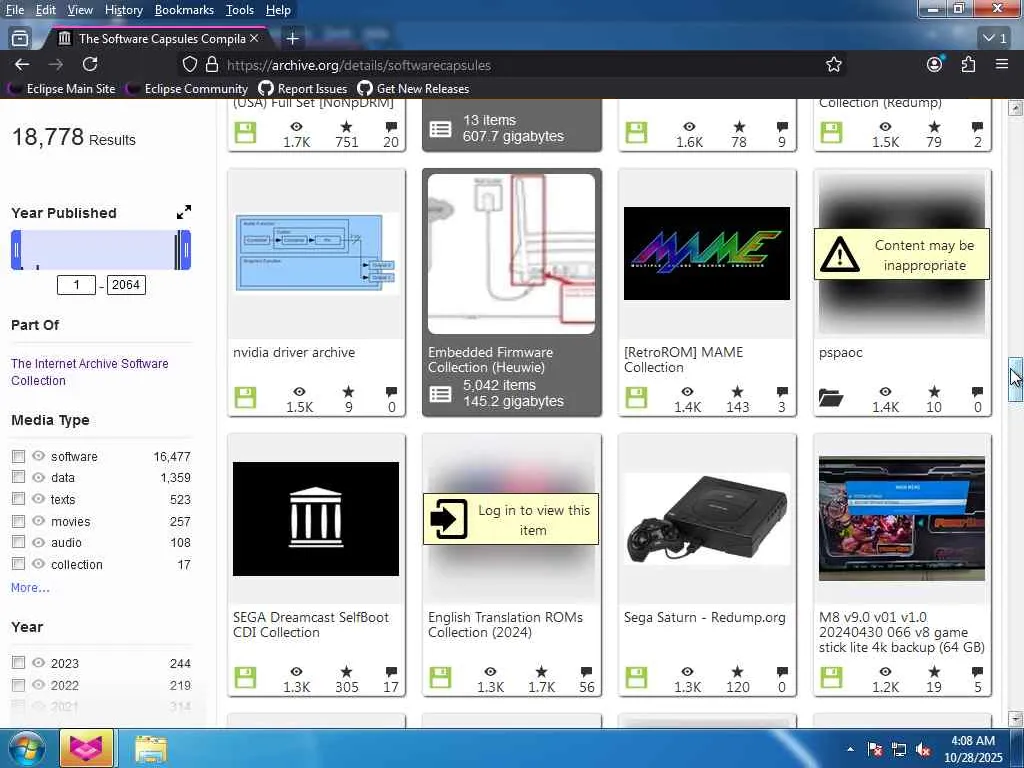Image resolution: width=1024 pixels, height=768 pixels.
Task: Open Get New Releases bookmark
Action: point(413,88)
